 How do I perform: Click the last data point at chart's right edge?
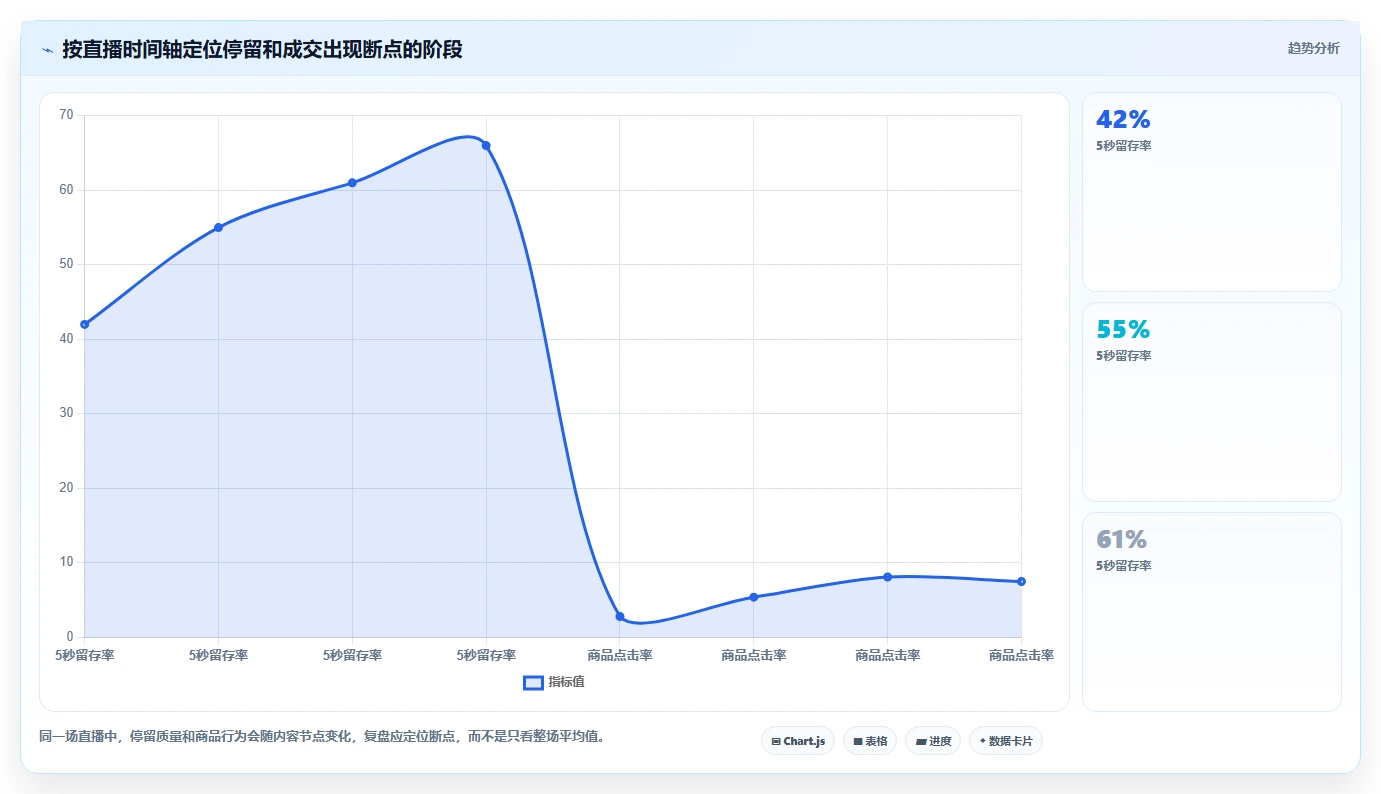tap(1021, 581)
